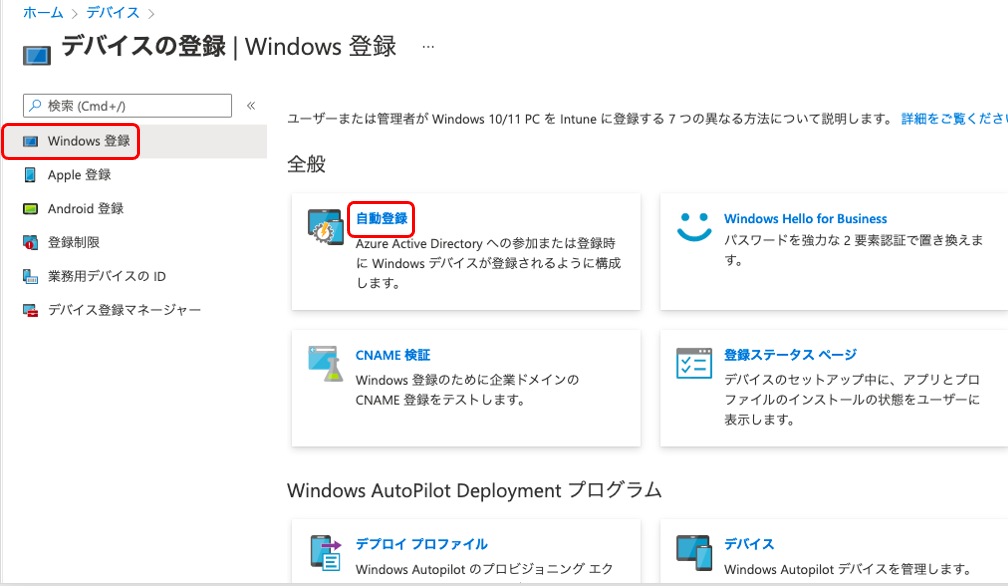Click the 全般 section heading
Viewport: 1008px width, 586px height.
tap(306, 164)
